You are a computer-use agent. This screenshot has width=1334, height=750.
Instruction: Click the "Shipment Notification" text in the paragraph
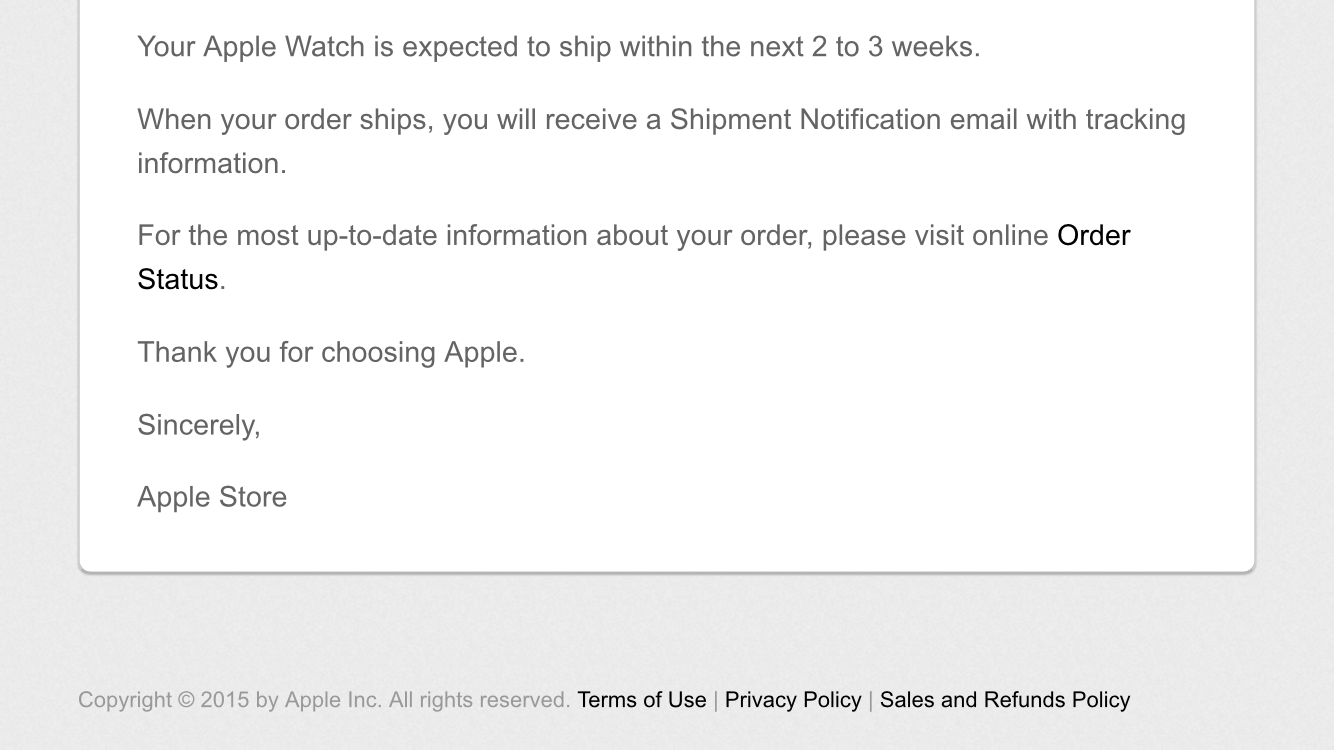(x=805, y=120)
